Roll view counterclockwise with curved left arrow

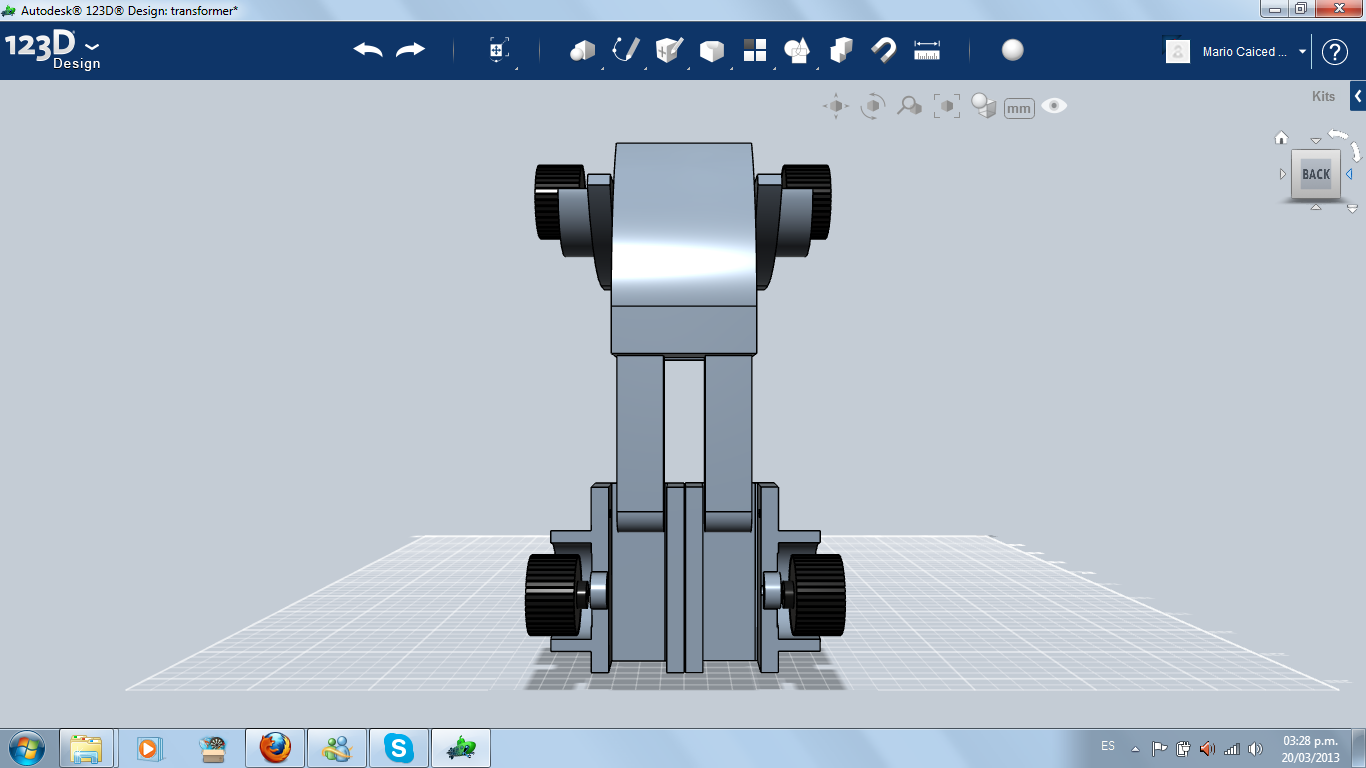coord(1338,134)
